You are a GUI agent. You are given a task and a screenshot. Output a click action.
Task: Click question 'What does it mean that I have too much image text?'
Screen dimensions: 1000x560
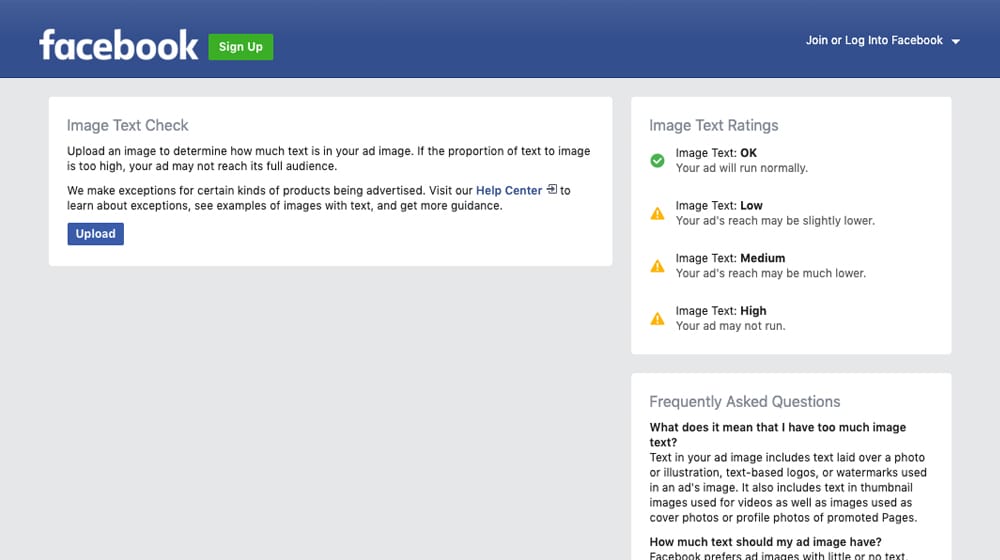click(x=777, y=434)
